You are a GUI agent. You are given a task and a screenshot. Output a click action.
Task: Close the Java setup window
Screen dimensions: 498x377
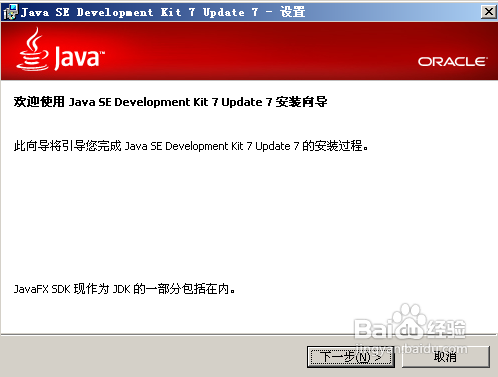pyautogui.click(x=489, y=12)
